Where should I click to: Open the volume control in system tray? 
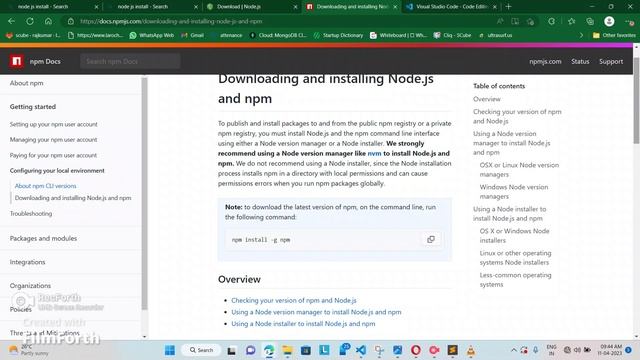coord(577,350)
